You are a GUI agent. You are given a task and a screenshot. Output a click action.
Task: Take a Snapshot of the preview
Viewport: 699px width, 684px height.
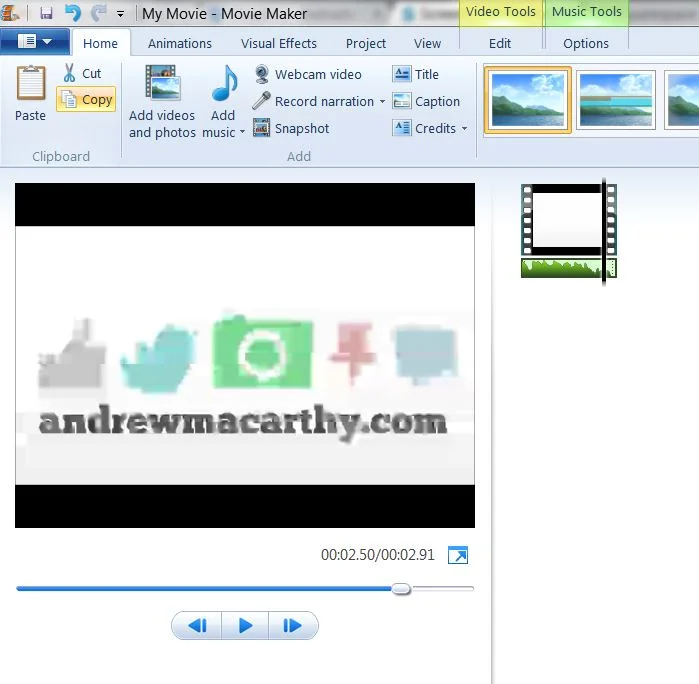(x=291, y=128)
